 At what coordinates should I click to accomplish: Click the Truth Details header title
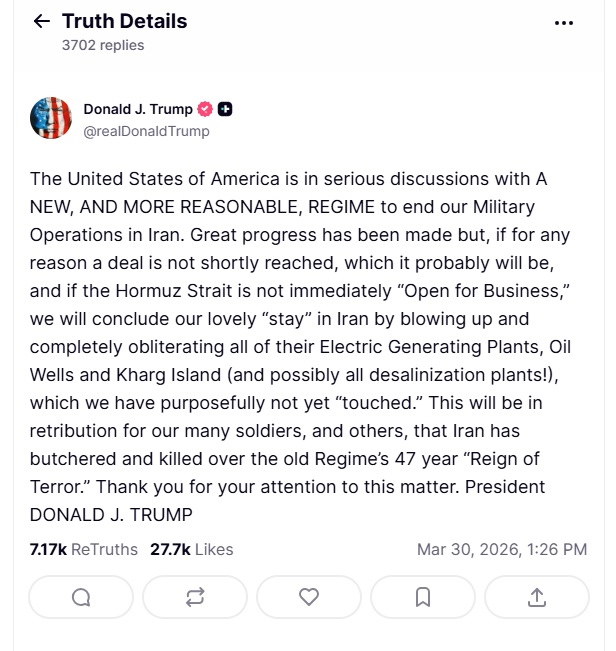click(124, 21)
